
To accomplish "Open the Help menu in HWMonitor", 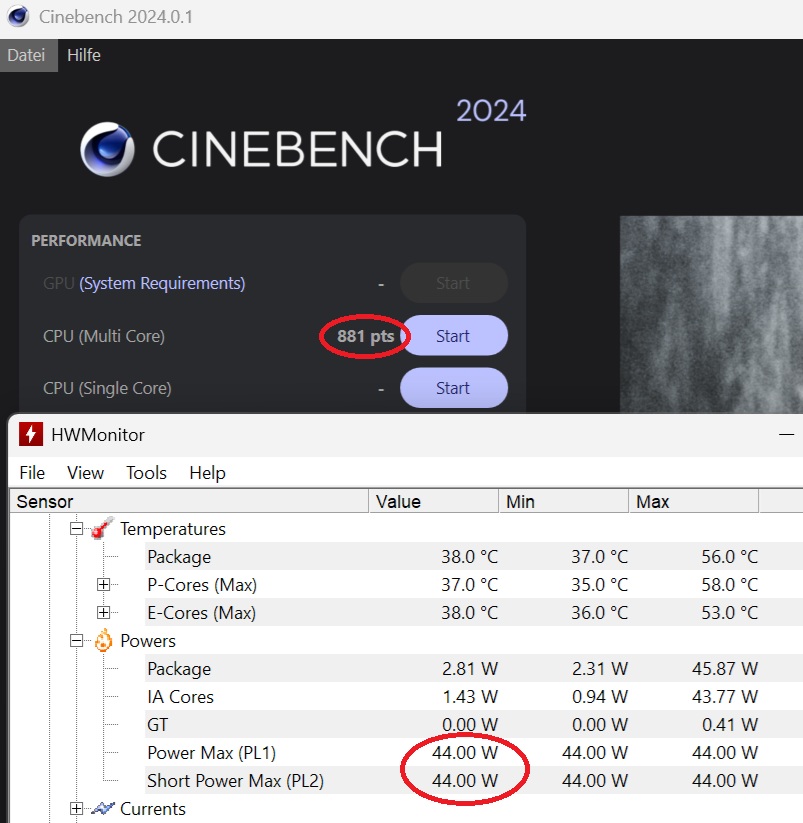I will [x=207, y=473].
